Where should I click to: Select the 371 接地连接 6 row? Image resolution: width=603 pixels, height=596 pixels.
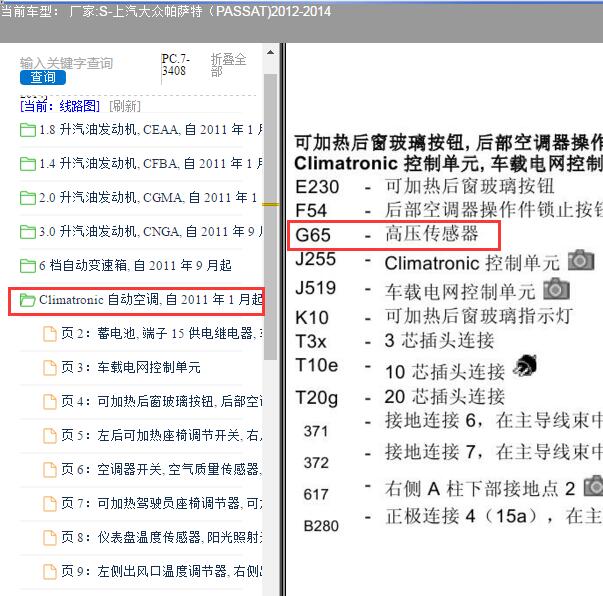(453, 425)
